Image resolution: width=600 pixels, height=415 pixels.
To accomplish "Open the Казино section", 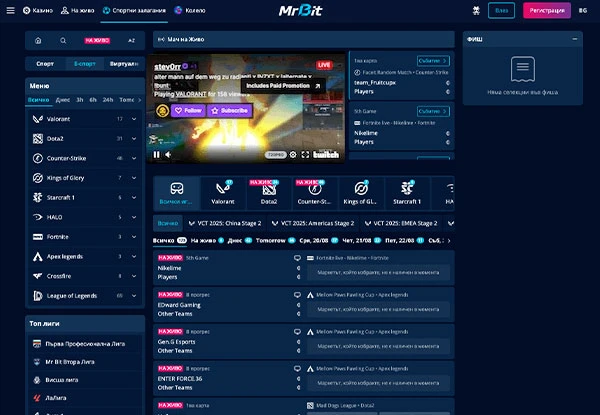I will point(38,10).
